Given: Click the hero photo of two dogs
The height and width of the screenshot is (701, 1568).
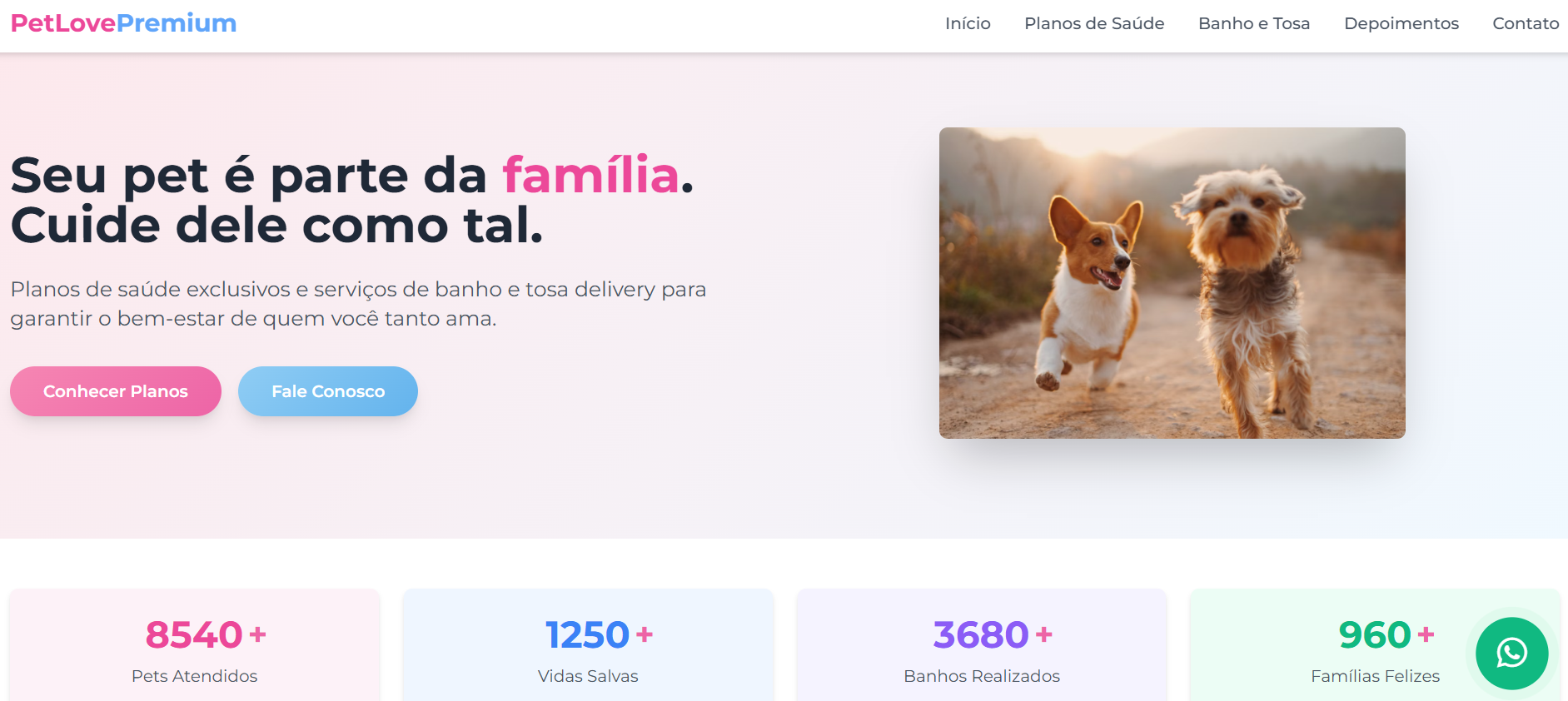Looking at the screenshot, I should [1172, 283].
